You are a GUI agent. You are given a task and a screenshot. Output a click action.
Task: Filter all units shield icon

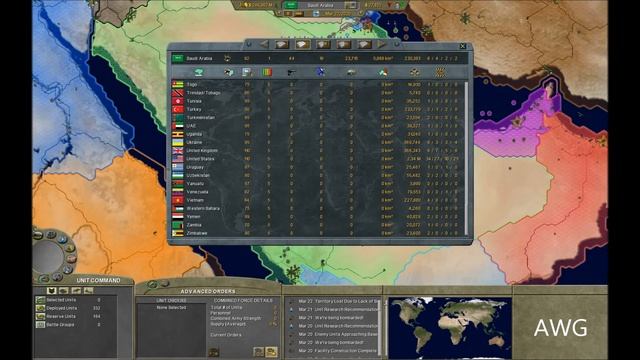[x=51, y=291]
